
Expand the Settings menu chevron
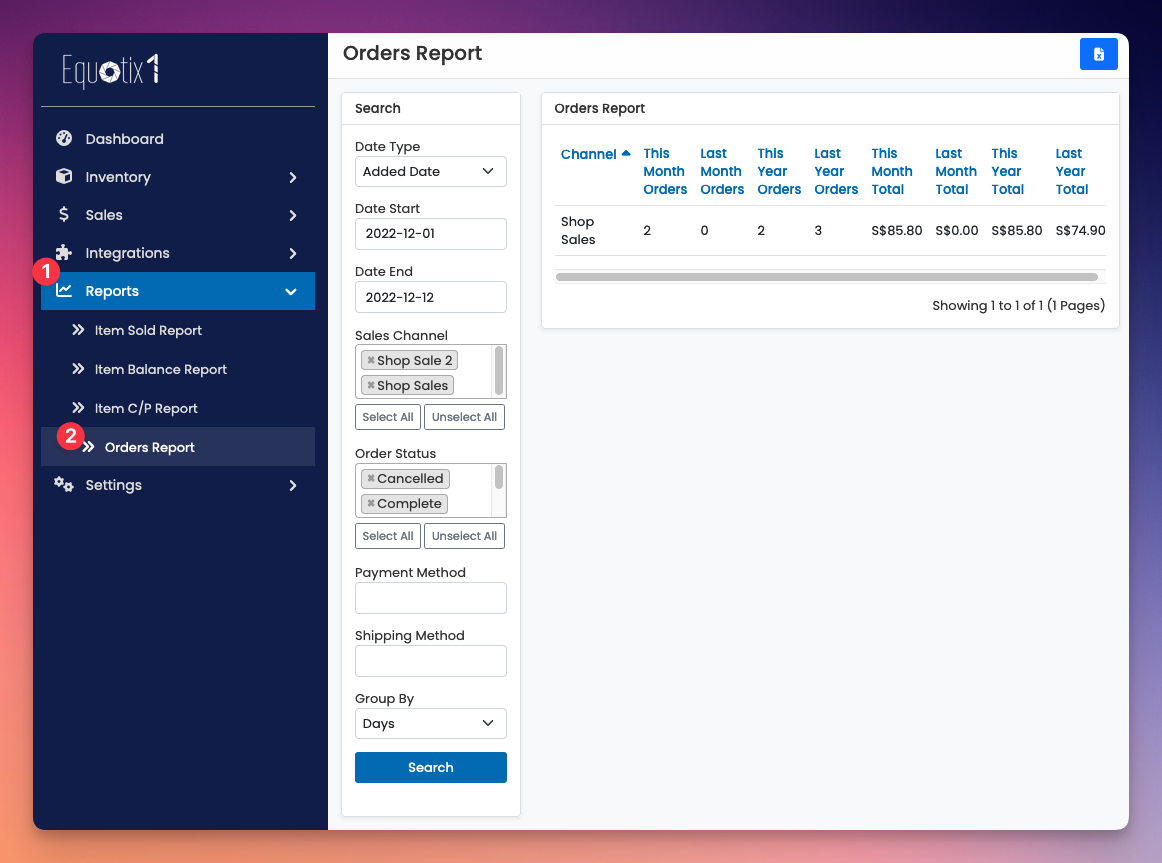pos(293,486)
